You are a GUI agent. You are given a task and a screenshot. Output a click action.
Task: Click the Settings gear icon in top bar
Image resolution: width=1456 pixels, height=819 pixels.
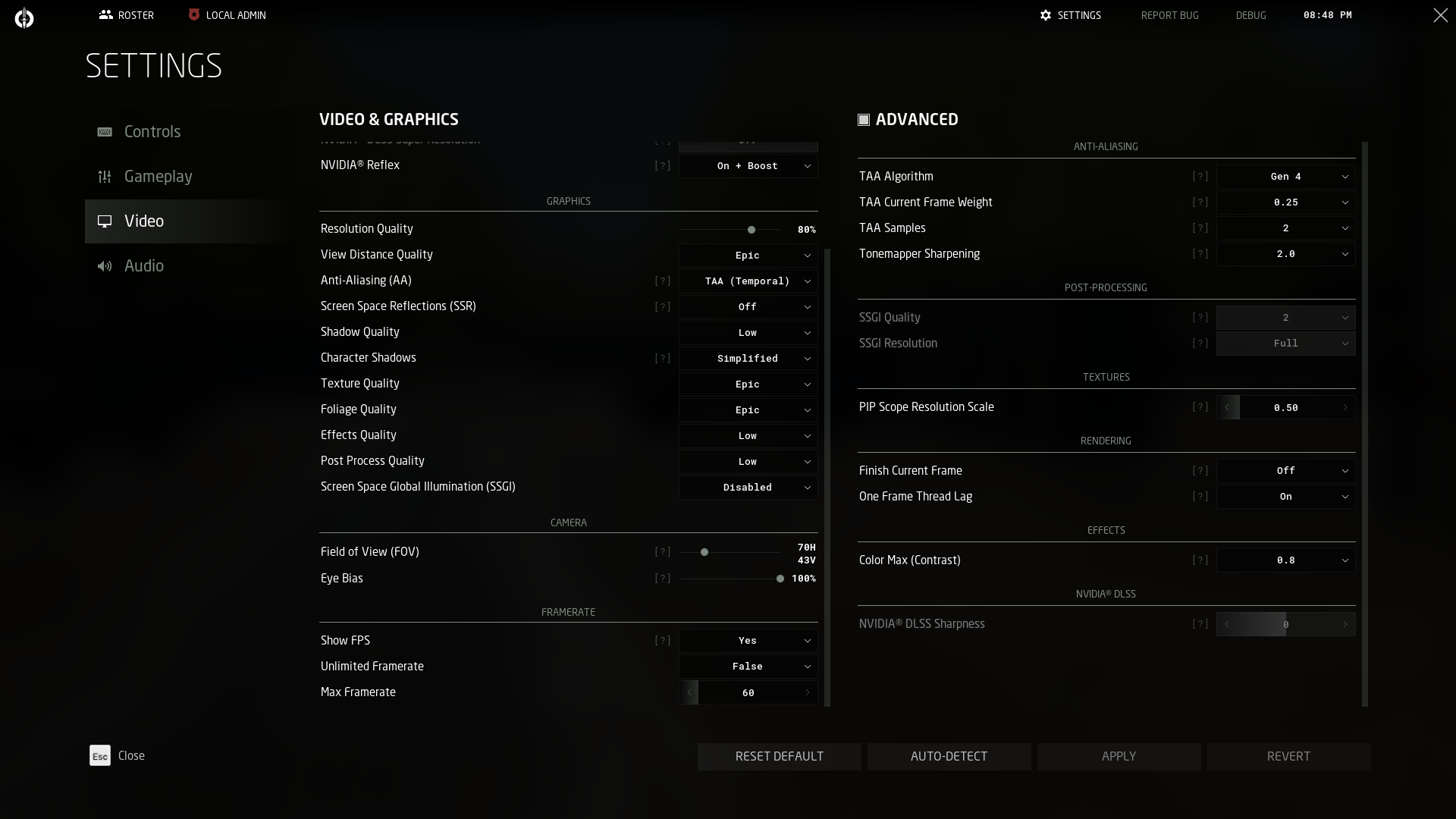tap(1046, 15)
